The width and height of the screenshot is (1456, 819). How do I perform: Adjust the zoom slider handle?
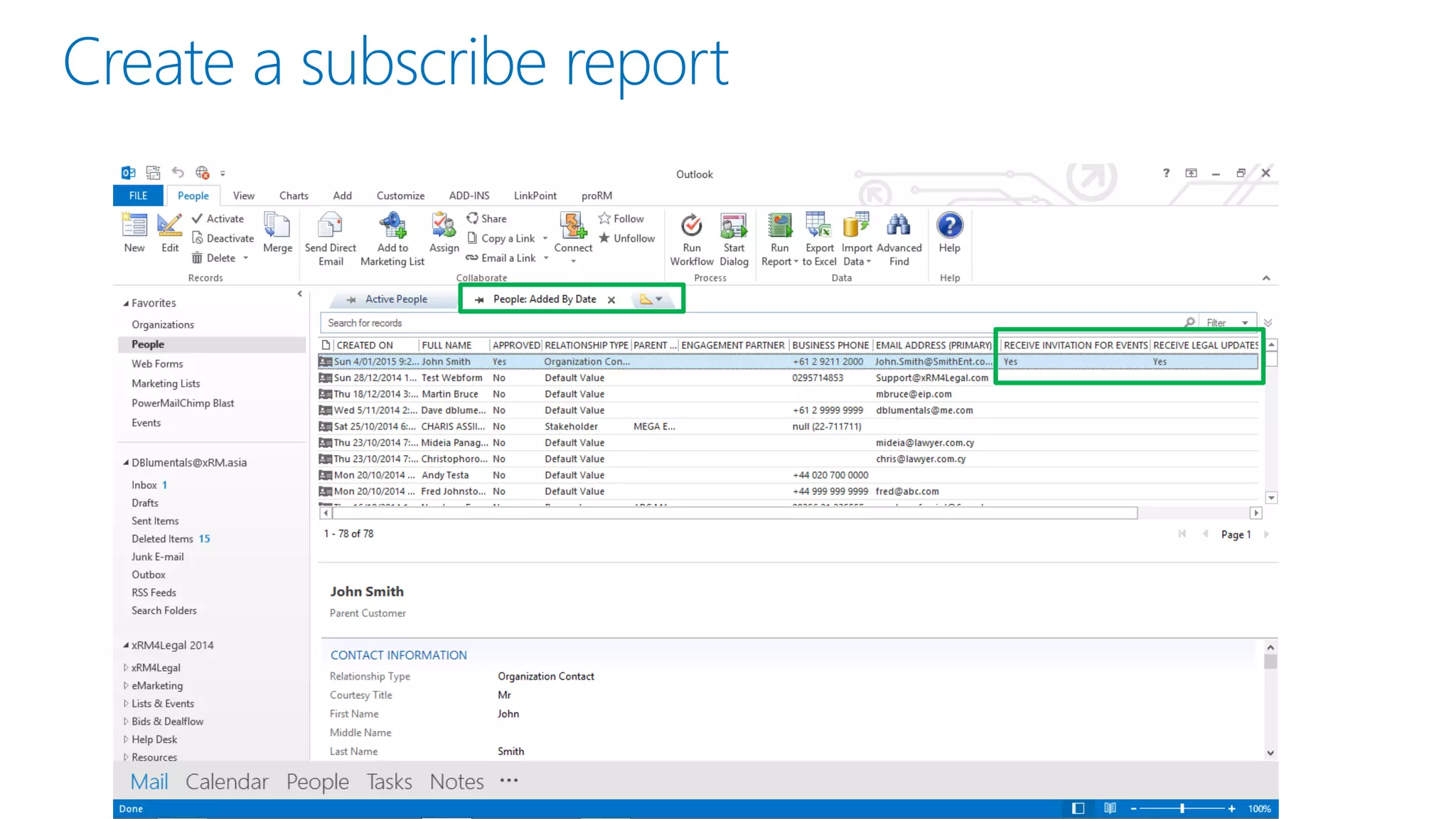[x=1182, y=808]
